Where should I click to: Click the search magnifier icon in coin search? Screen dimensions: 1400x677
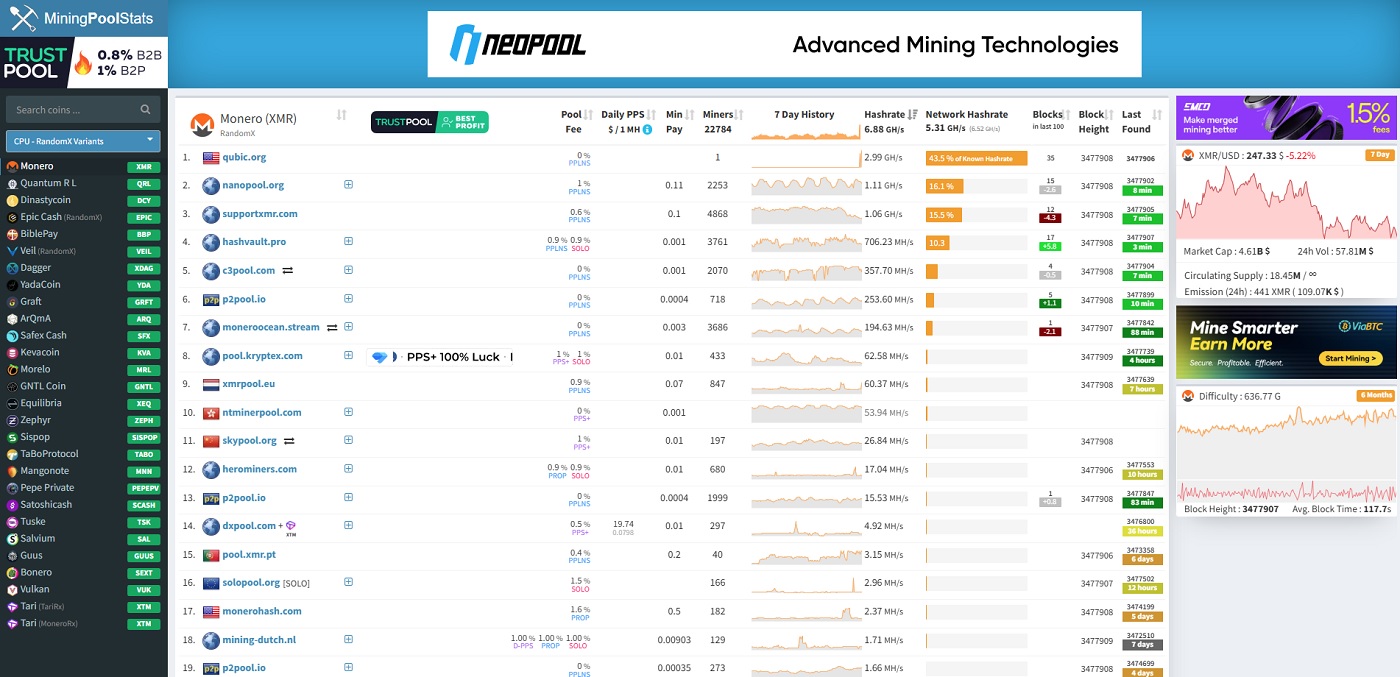coord(145,110)
